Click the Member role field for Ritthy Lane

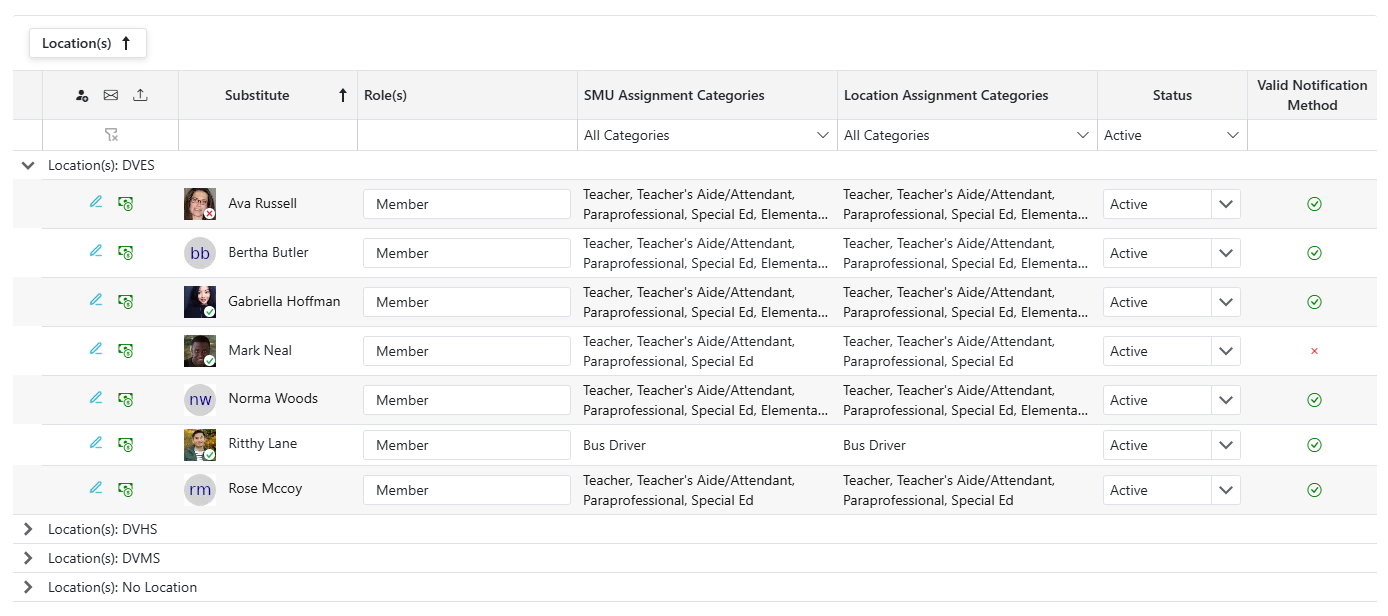[x=467, y=445]
